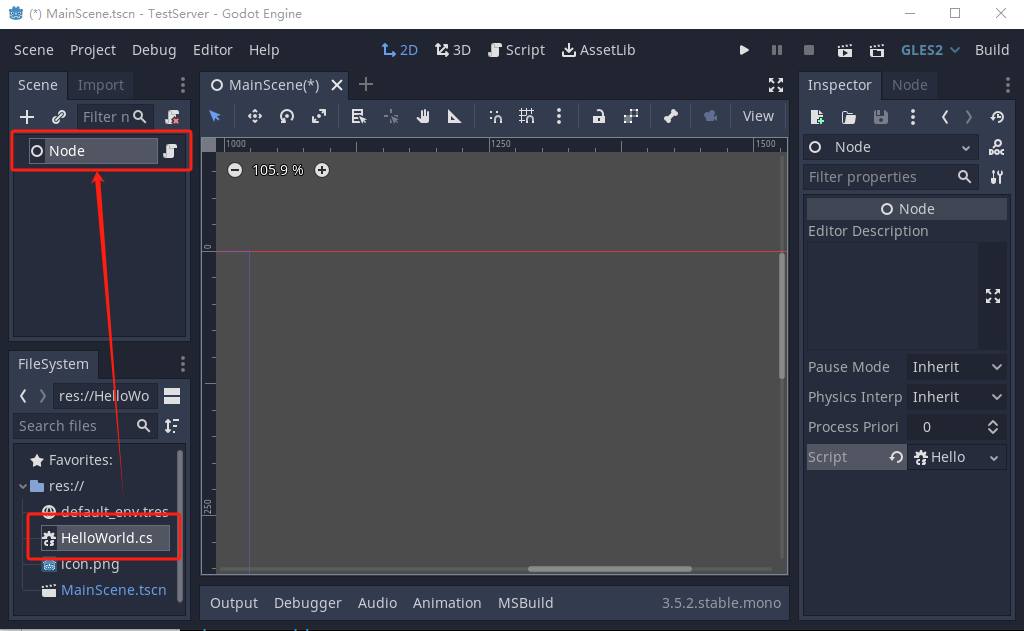Image resolution: width=1024 pixels, height=631 pixels.
Task: Switch to the Import tab
Action: [101, 85]
